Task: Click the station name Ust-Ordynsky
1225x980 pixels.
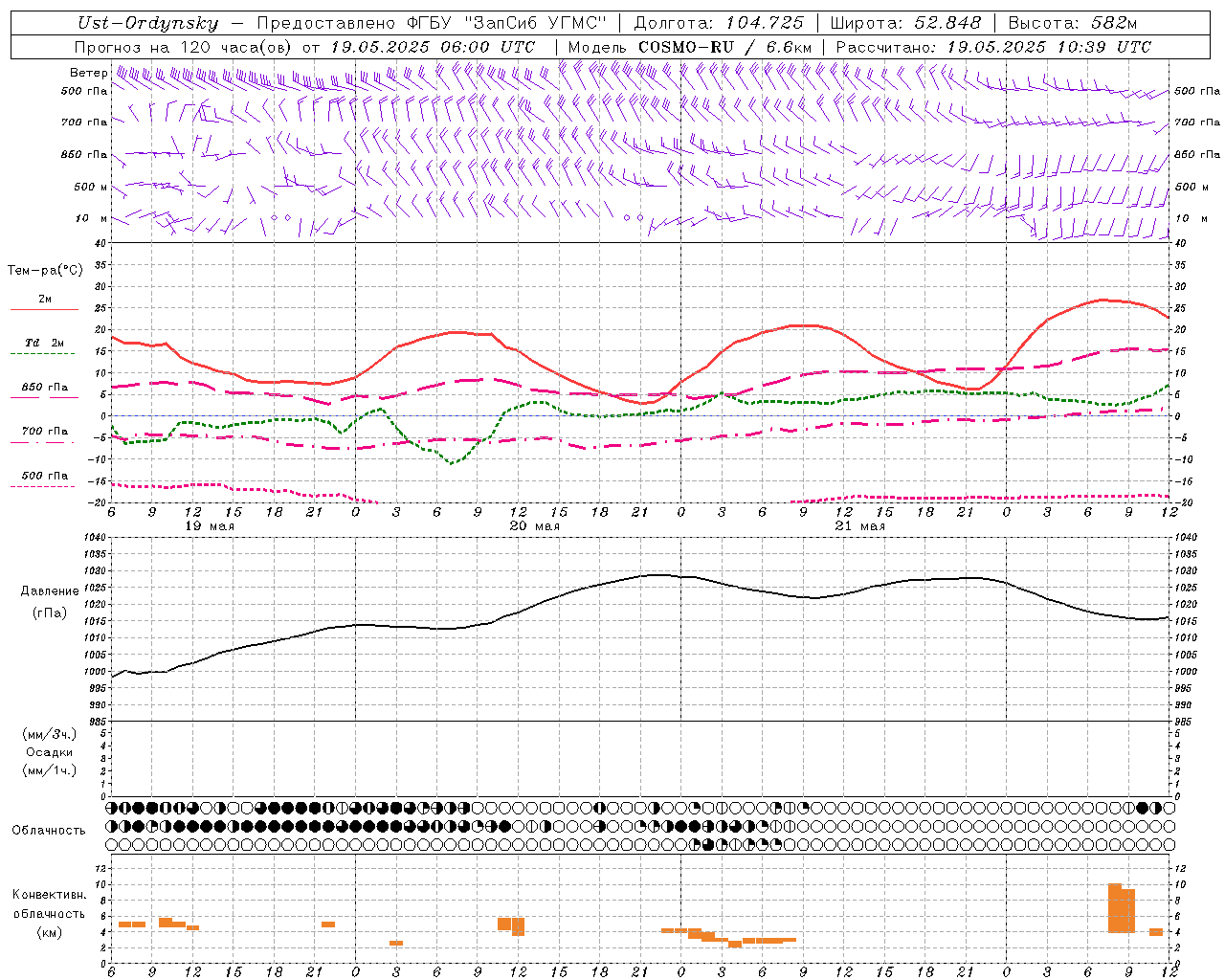Action: 147,23
